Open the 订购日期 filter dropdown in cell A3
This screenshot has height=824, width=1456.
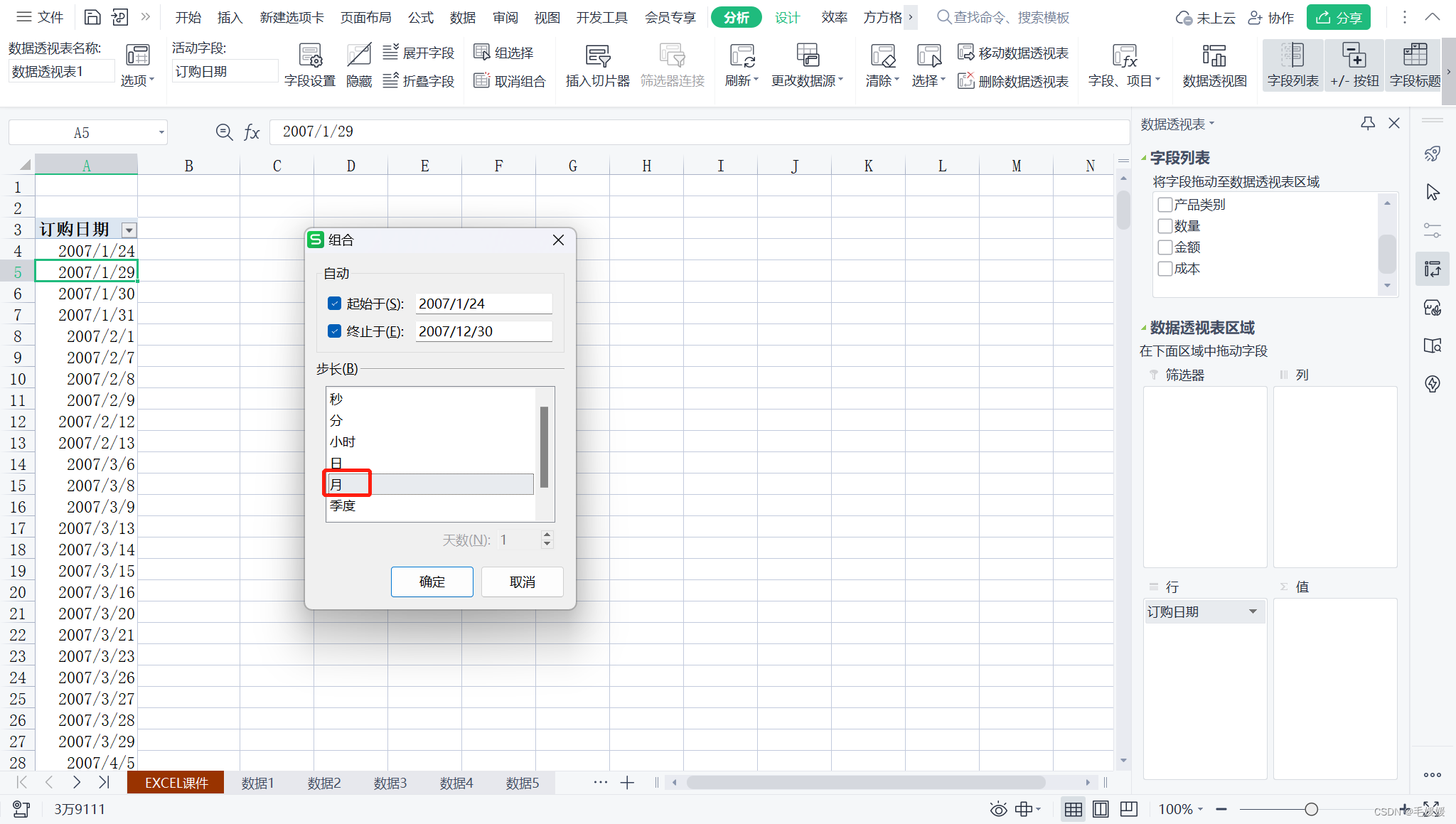tap(129, 230)
